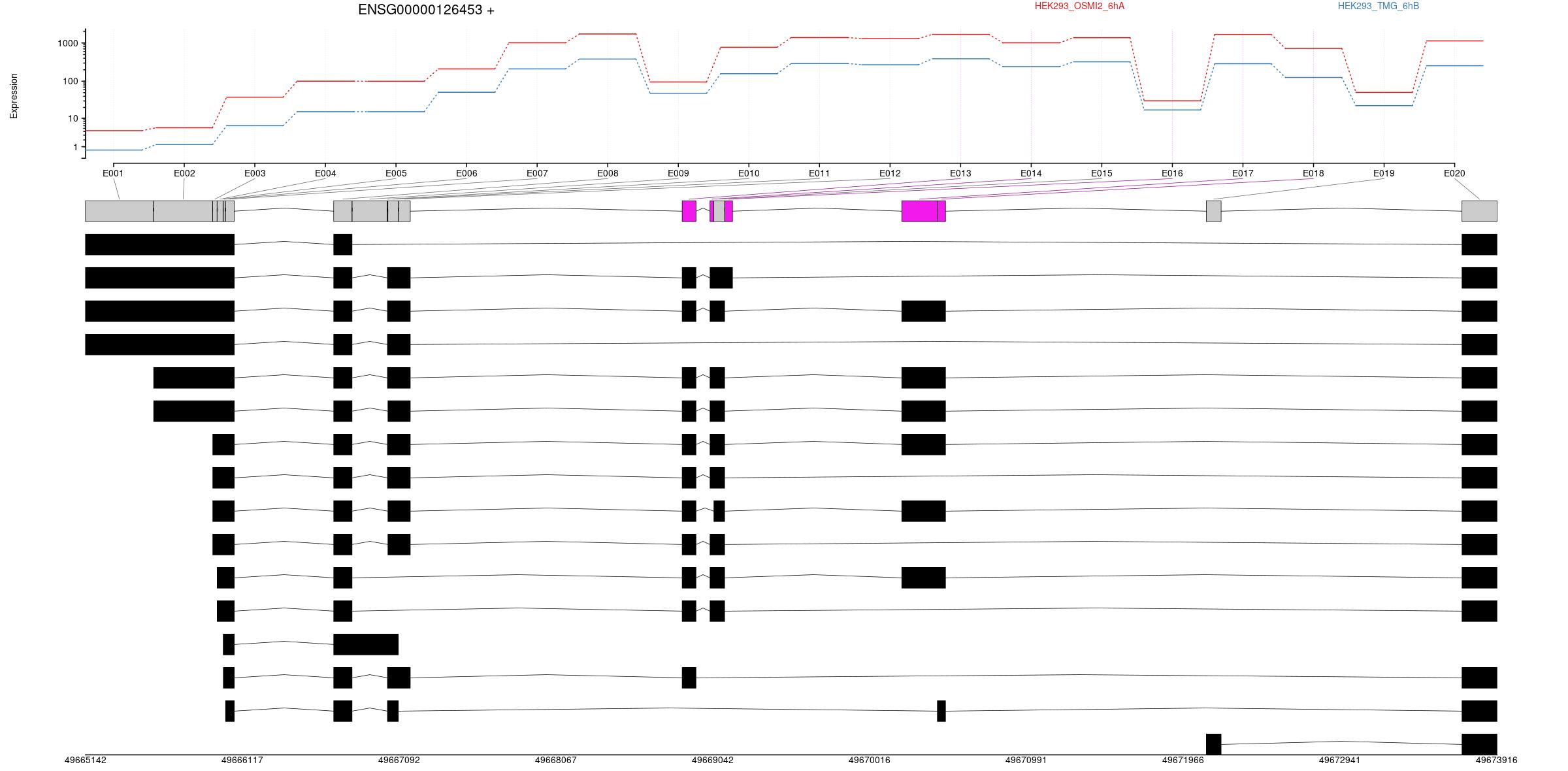Click the E010 exon label
1568x771 pixels.
click(x=749, y=173)
